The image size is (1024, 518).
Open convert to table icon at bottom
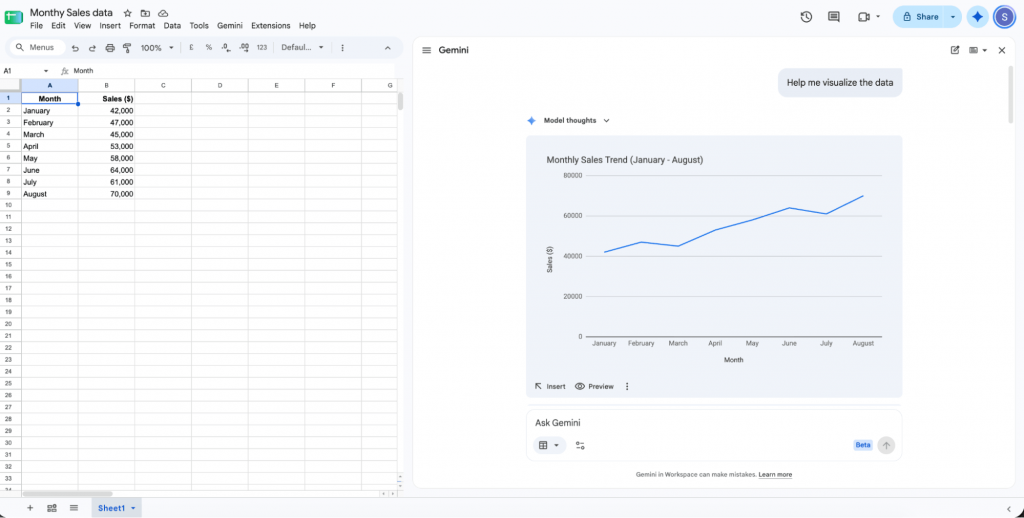click(x=52, y=508)
